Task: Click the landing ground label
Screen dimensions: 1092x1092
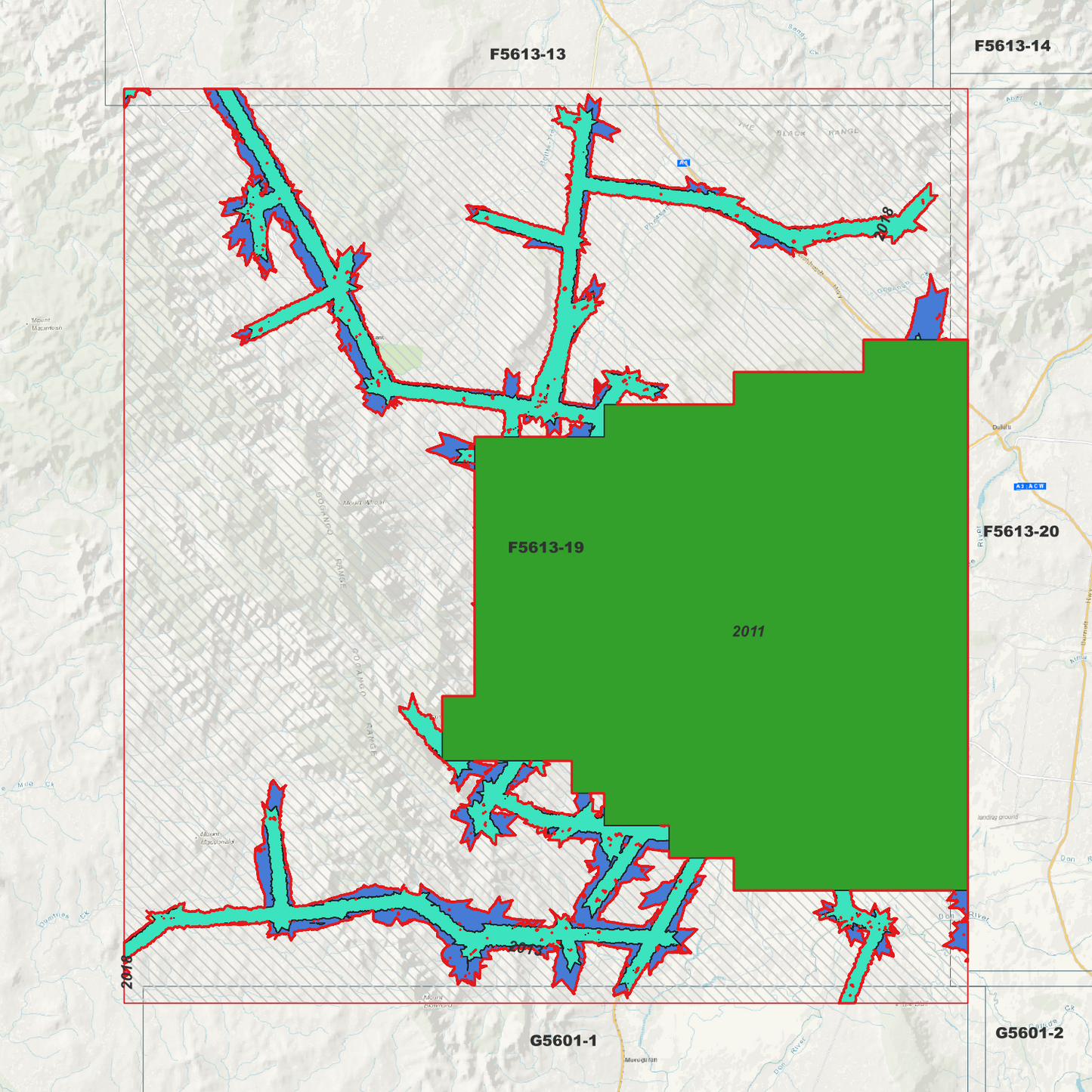Action: pos(998,817)
